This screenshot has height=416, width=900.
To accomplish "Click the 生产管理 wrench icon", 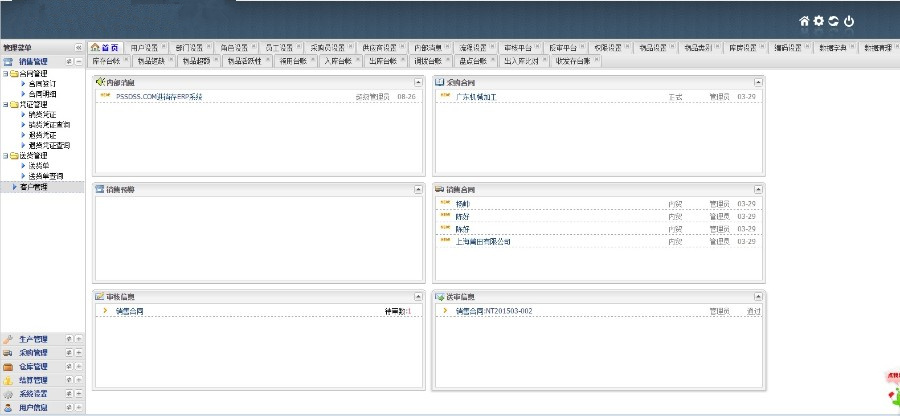I will (8, 339).
